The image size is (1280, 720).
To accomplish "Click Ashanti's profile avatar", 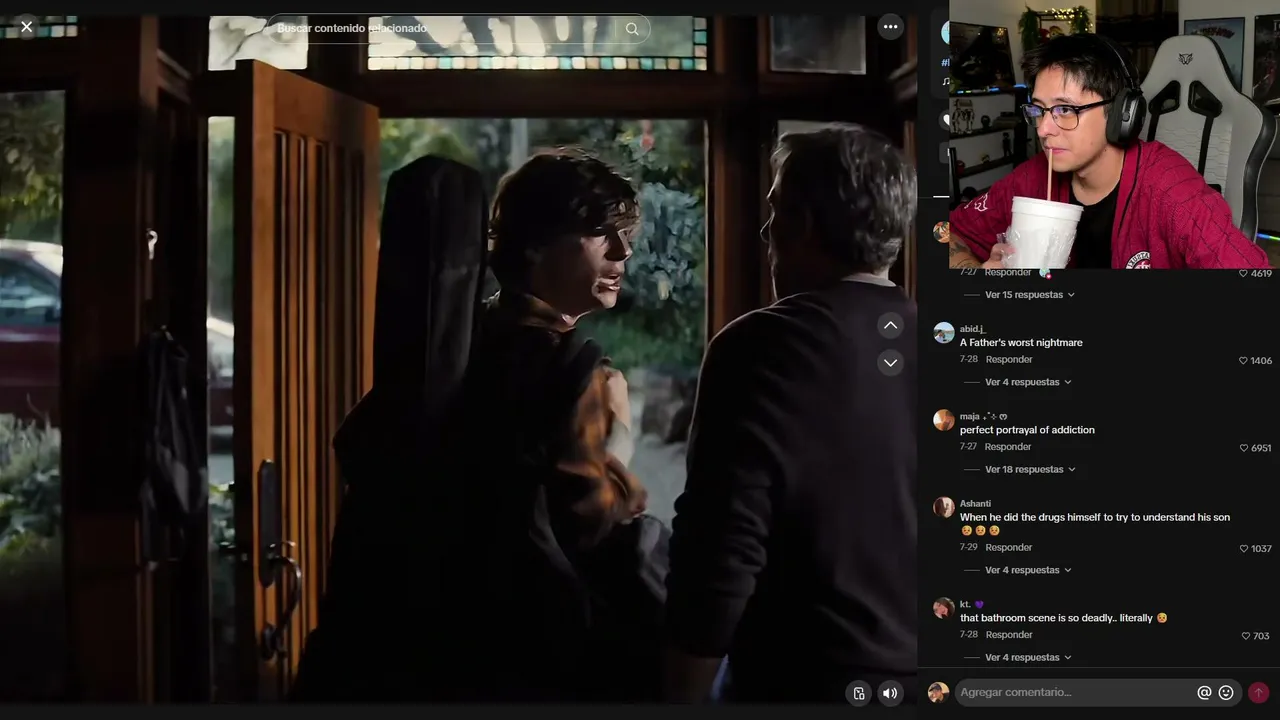I will pyautogui.click(x=944, y=507).
